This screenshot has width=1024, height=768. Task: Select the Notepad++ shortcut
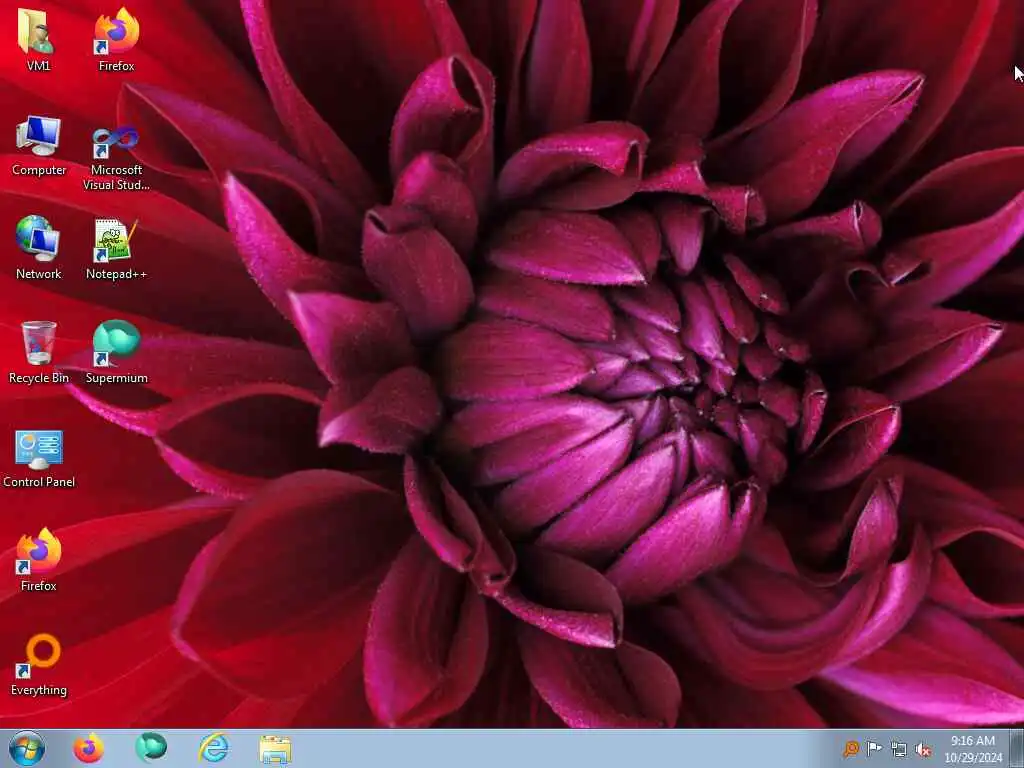click(116, 248)
